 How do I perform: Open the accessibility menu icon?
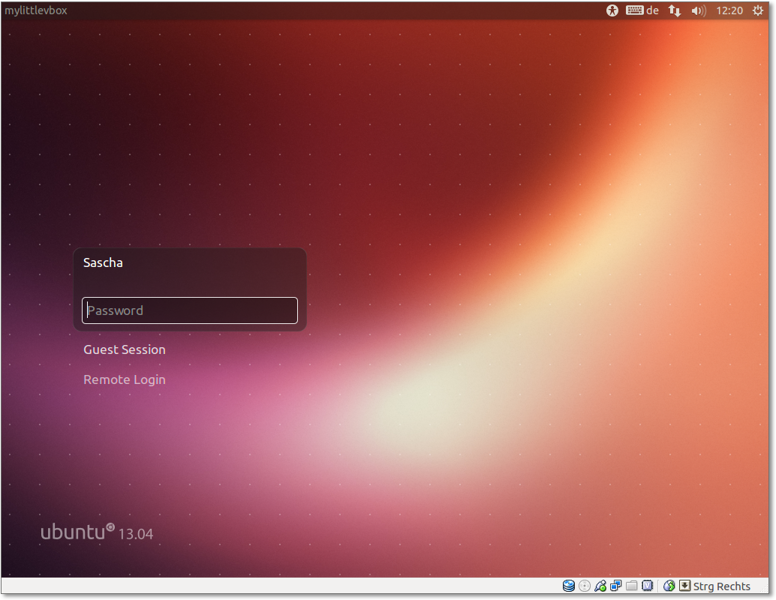613,10
